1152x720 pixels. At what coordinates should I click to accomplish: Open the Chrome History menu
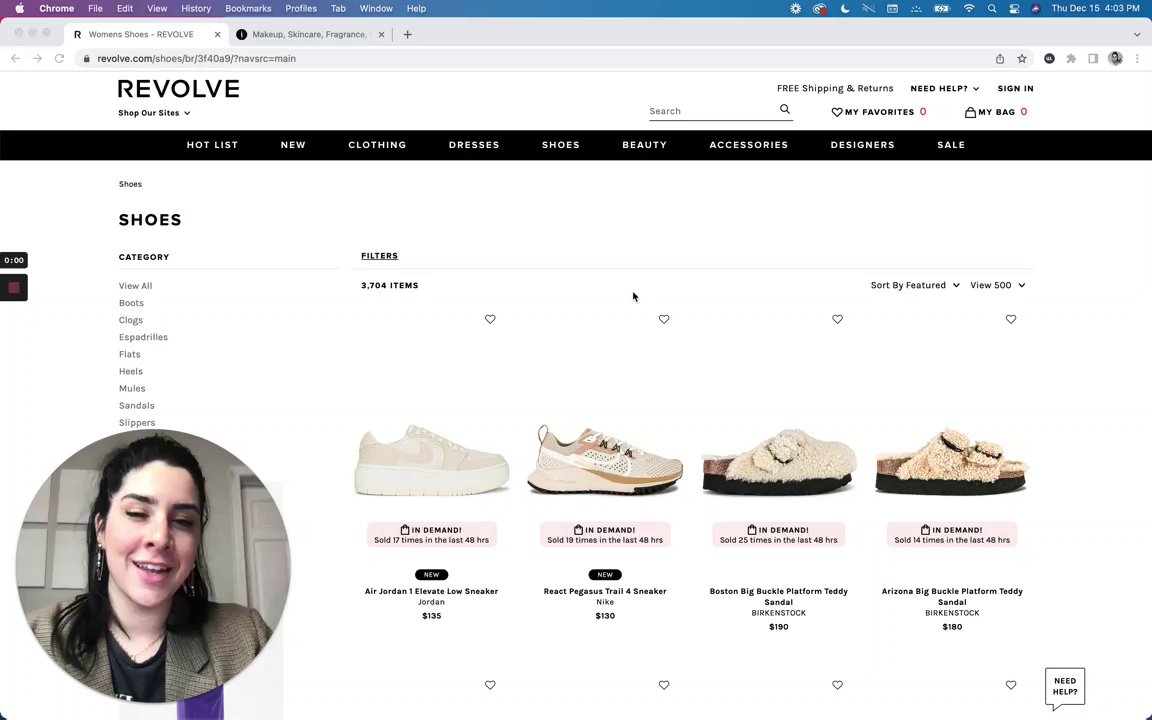point(195,9)
